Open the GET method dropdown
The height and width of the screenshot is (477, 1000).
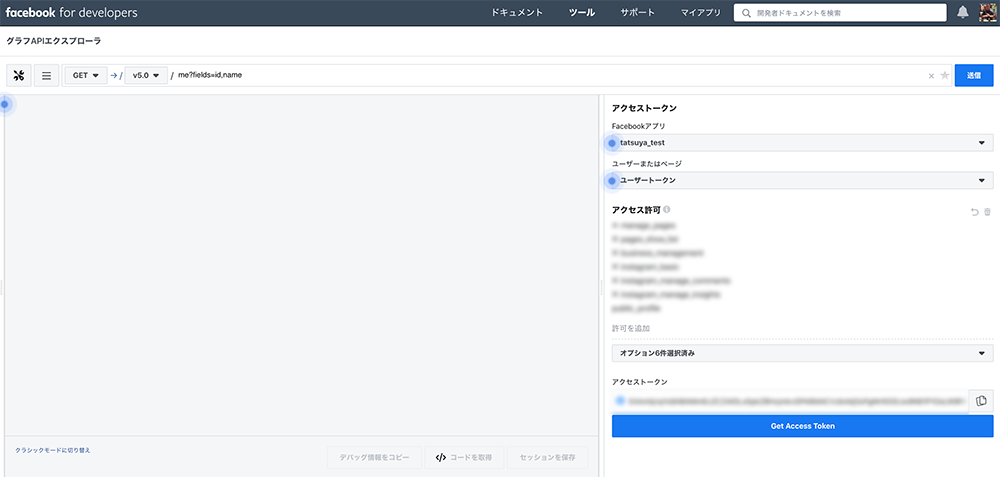[x=85, y=75]
